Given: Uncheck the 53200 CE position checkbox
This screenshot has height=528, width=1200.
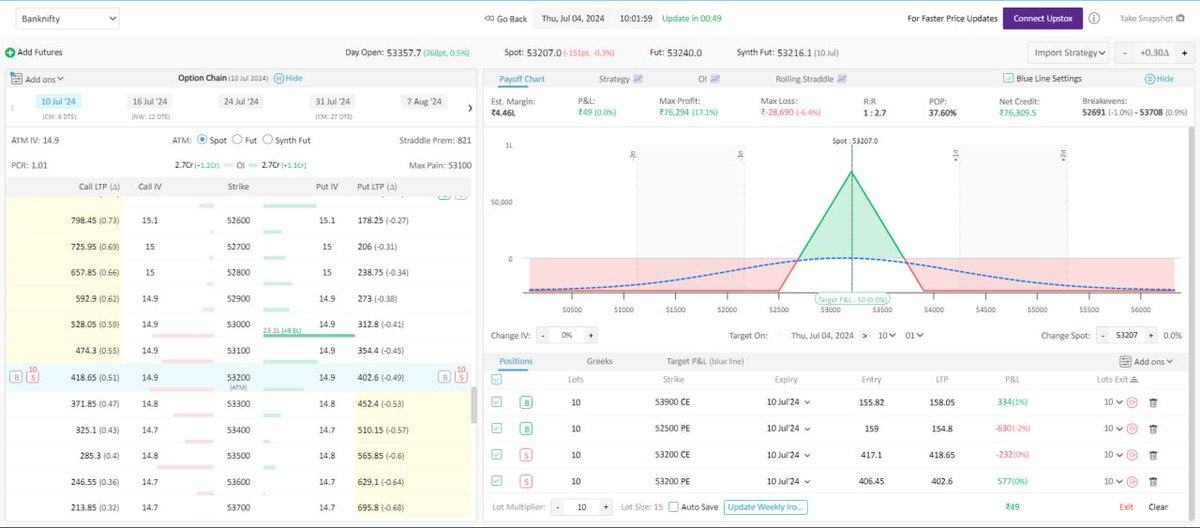Looking at the screenshot, I should pos(497,454).
